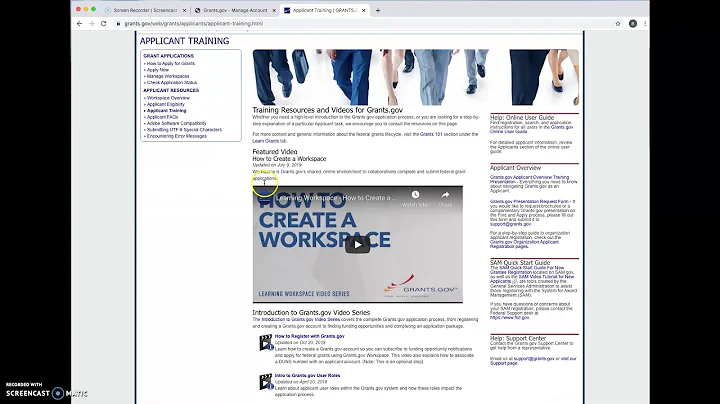The width and height of the screenshot is (720, 404).
Task: Close the Applicant Training tab
Action: (363, 10)
